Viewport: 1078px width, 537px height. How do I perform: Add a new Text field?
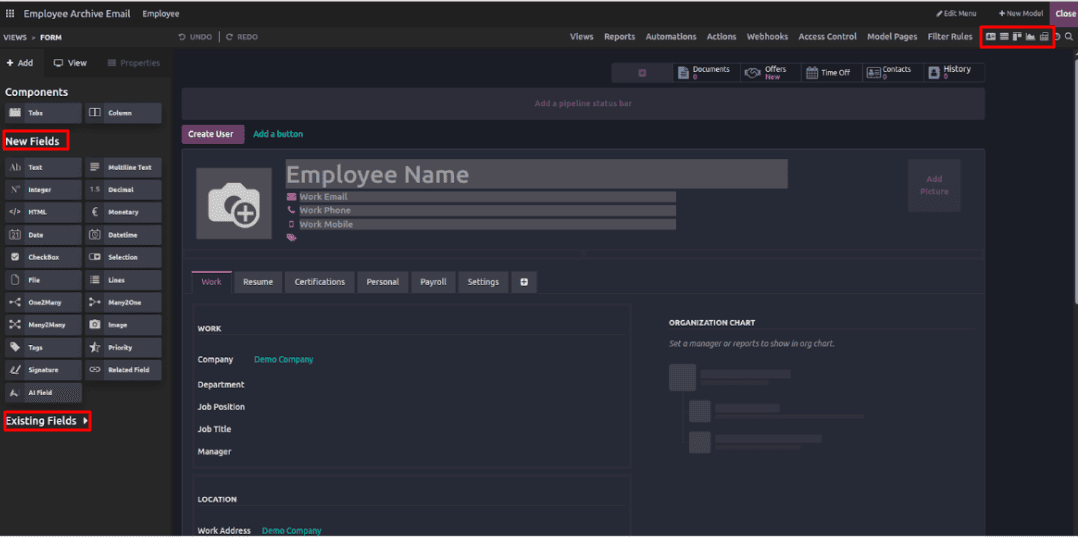tap(43, 168)
